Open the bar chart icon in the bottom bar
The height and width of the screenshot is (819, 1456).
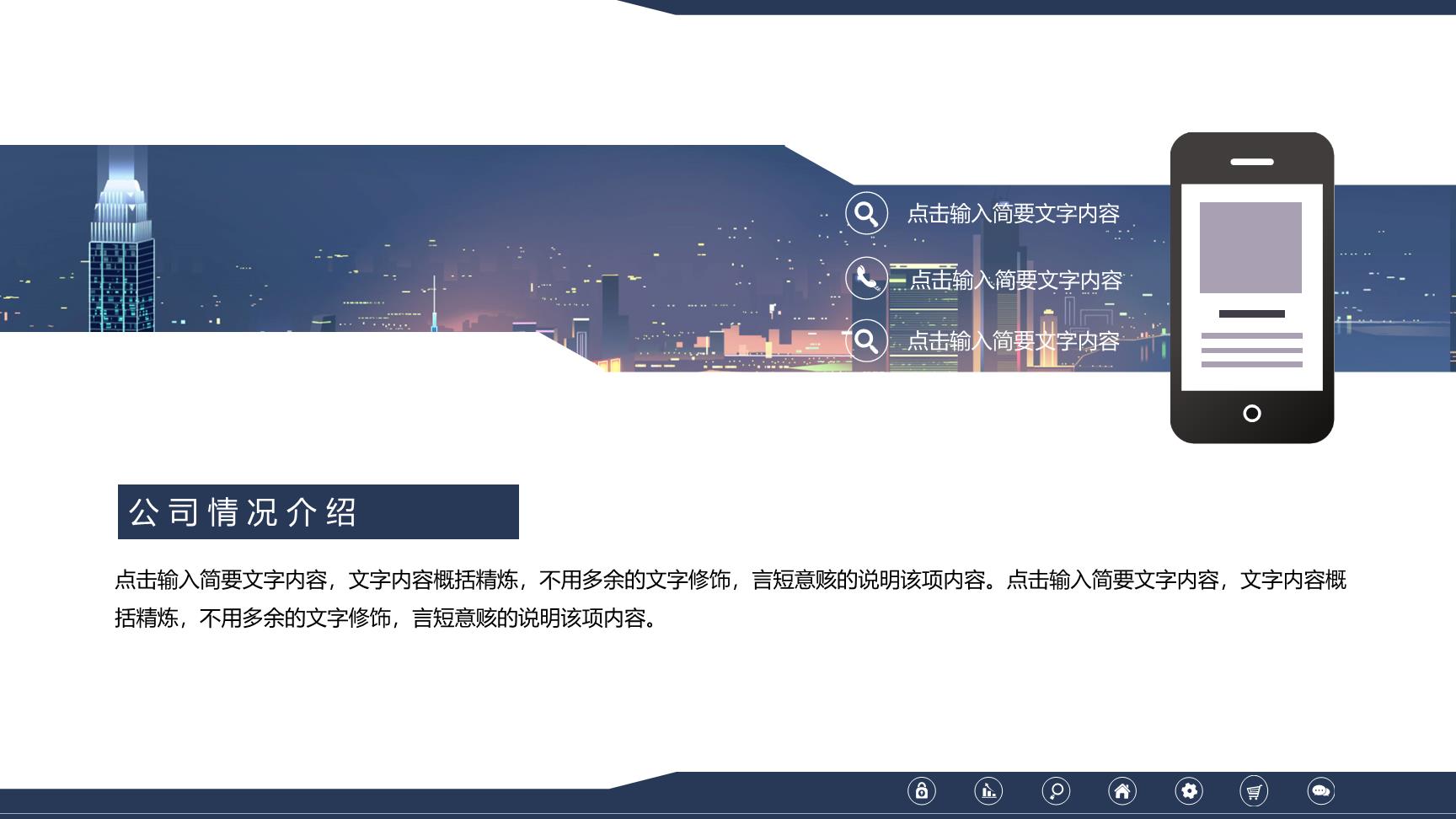click(x=988, y=791)
